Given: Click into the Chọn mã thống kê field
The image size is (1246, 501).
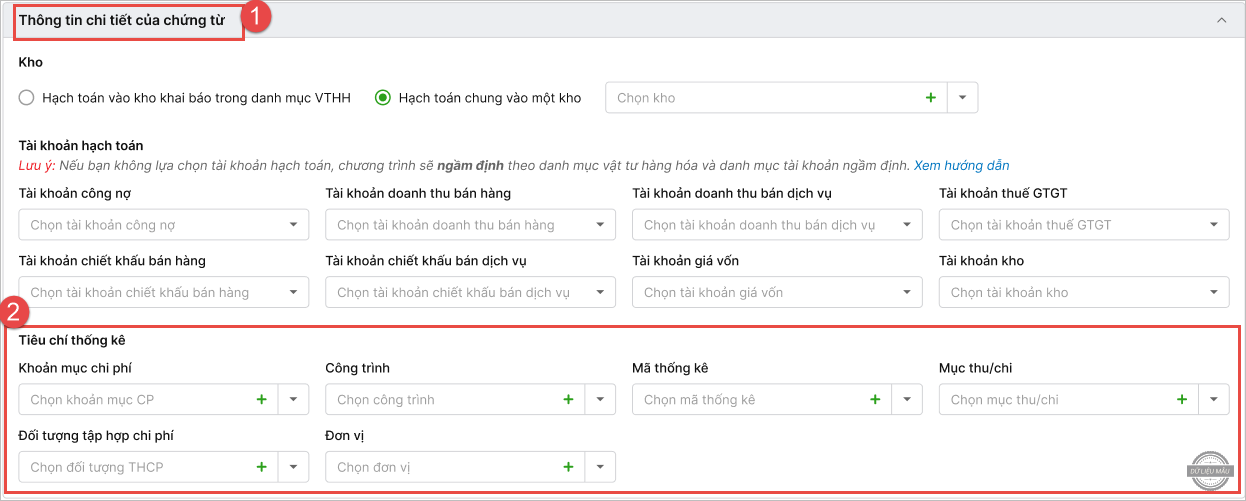Looking at the screenshot, I should 745,400.
